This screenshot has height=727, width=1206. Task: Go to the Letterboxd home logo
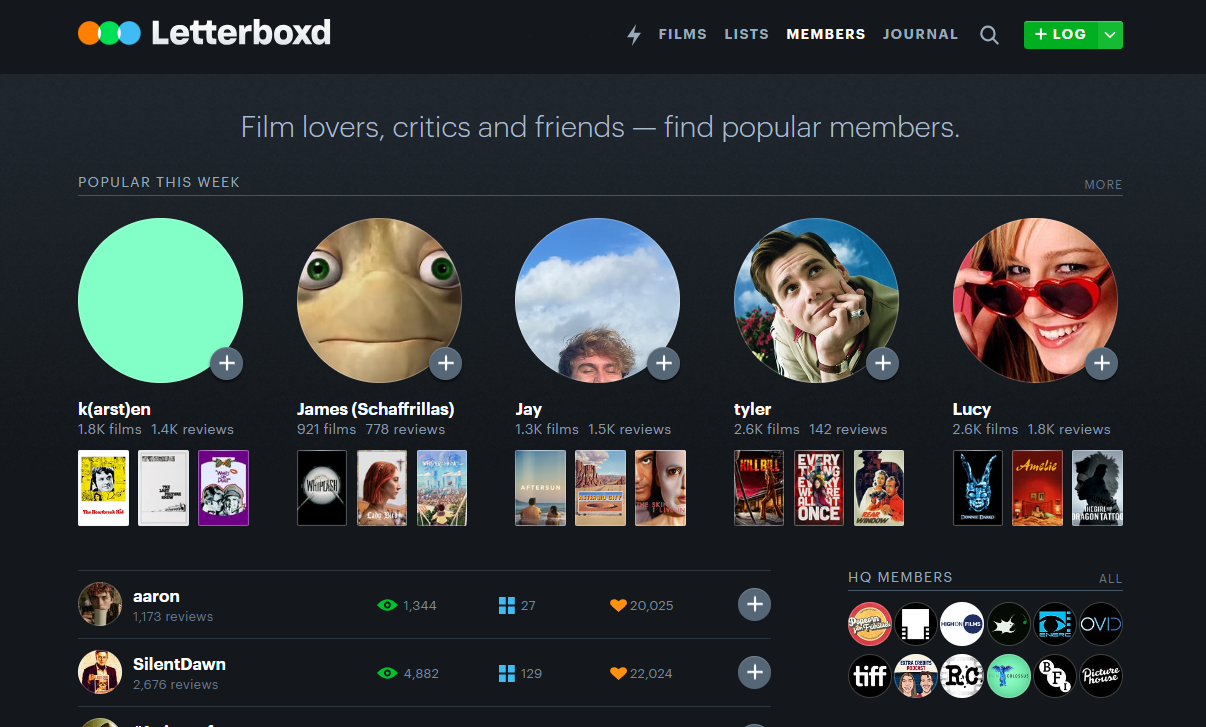[x=205, y=33]
